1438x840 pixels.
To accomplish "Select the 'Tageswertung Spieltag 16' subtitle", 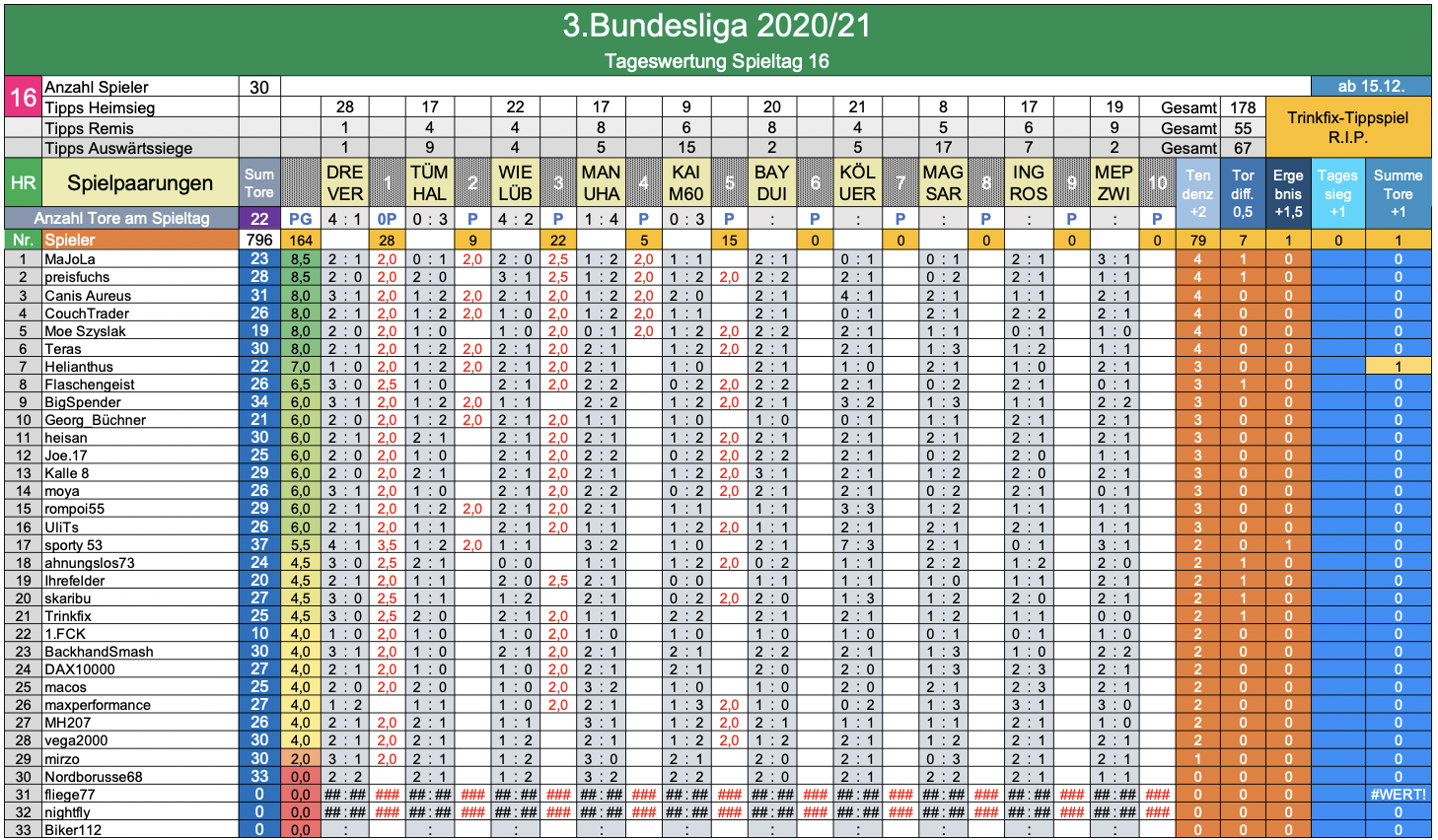I will [x=717, y=61].
